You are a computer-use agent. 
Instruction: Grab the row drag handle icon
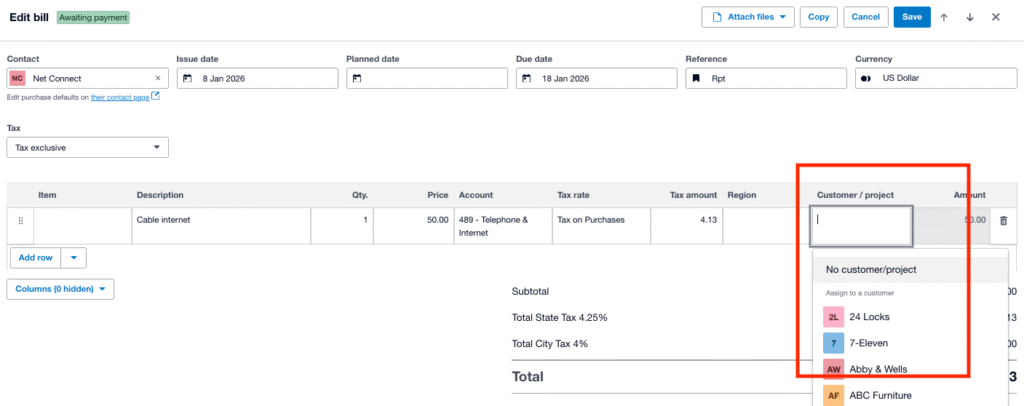click(20, 220)
